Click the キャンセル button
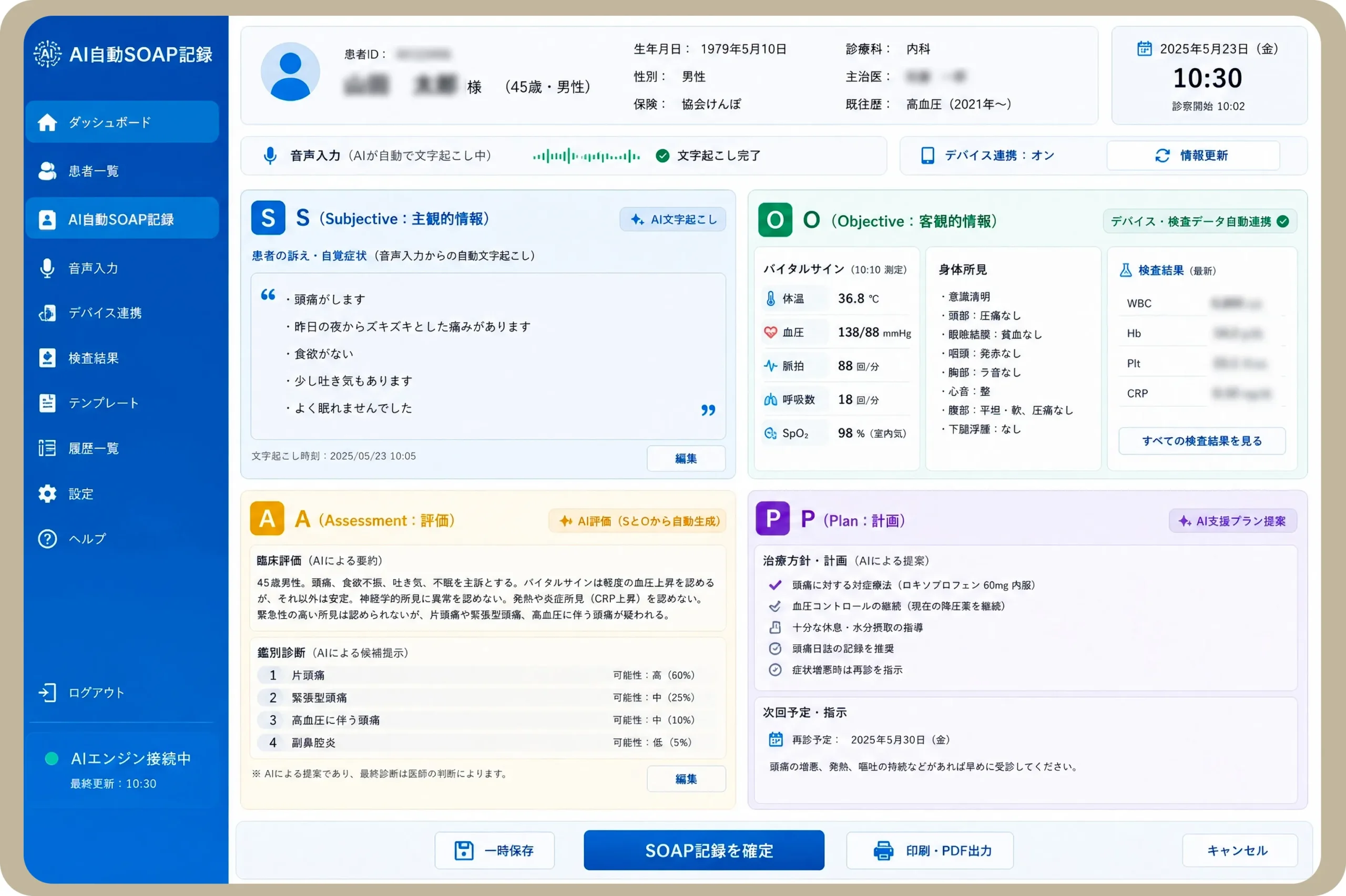Image resolution: width=1346 pixels, height=896 pixels. [1240, 851]
